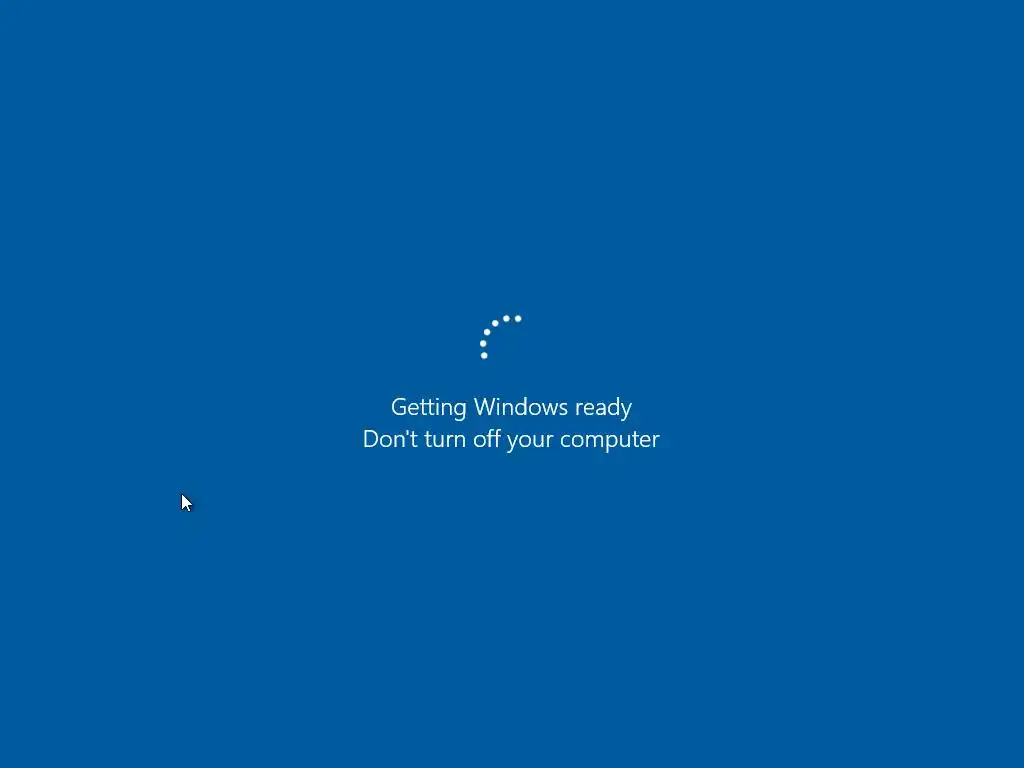Click the word "Getting"

(x=428, y=408)
